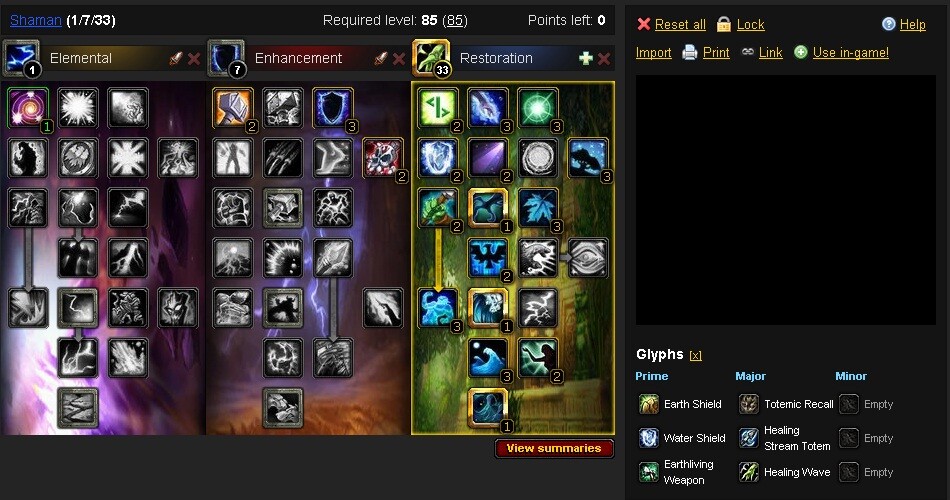Click the Restoration tree spec icon
The height and width of the screenshot is (500, 950).
click(431, 58)
